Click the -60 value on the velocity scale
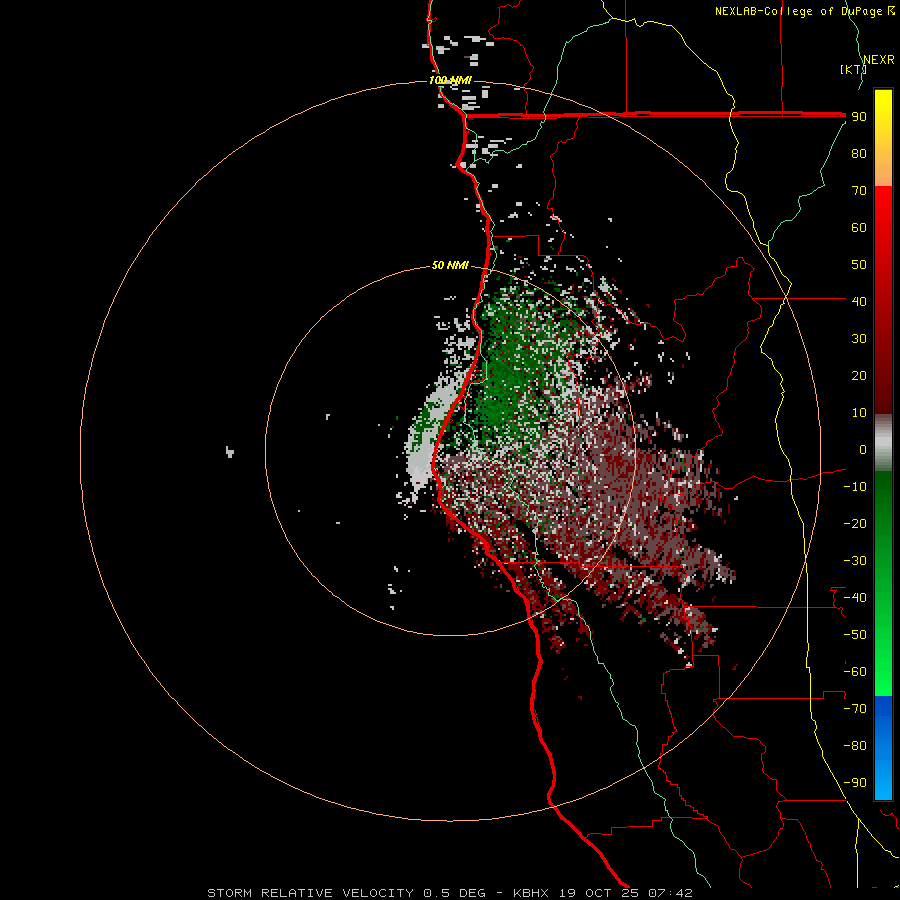900x900 pixels. (855, 672)
